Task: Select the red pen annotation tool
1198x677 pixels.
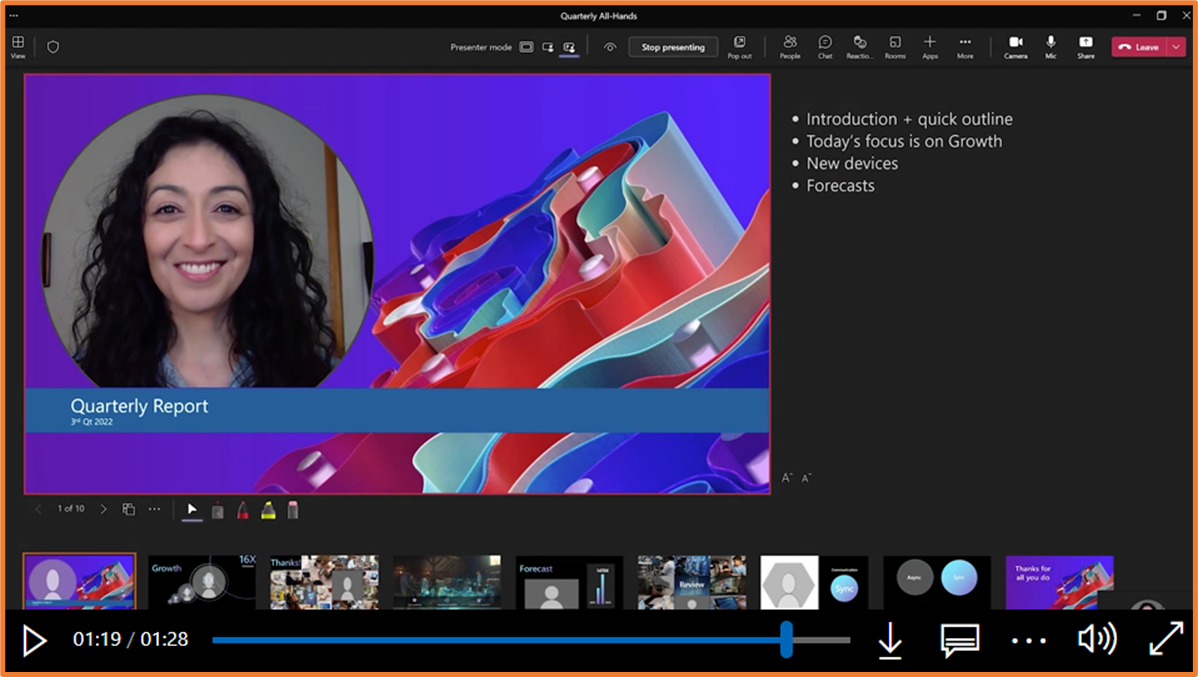Action: (x=243, y=510)
